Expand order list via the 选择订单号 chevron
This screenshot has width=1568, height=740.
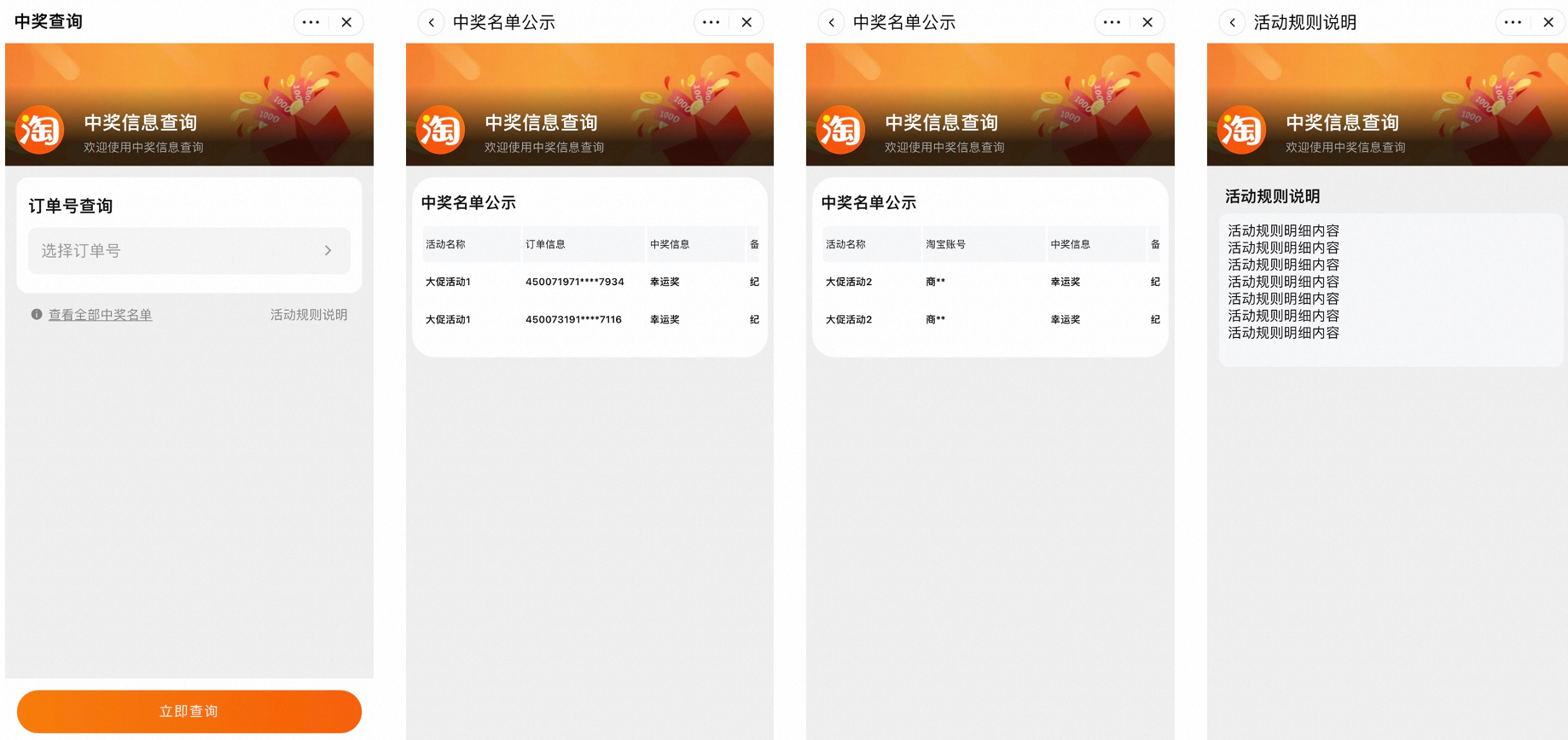[328, 251]
